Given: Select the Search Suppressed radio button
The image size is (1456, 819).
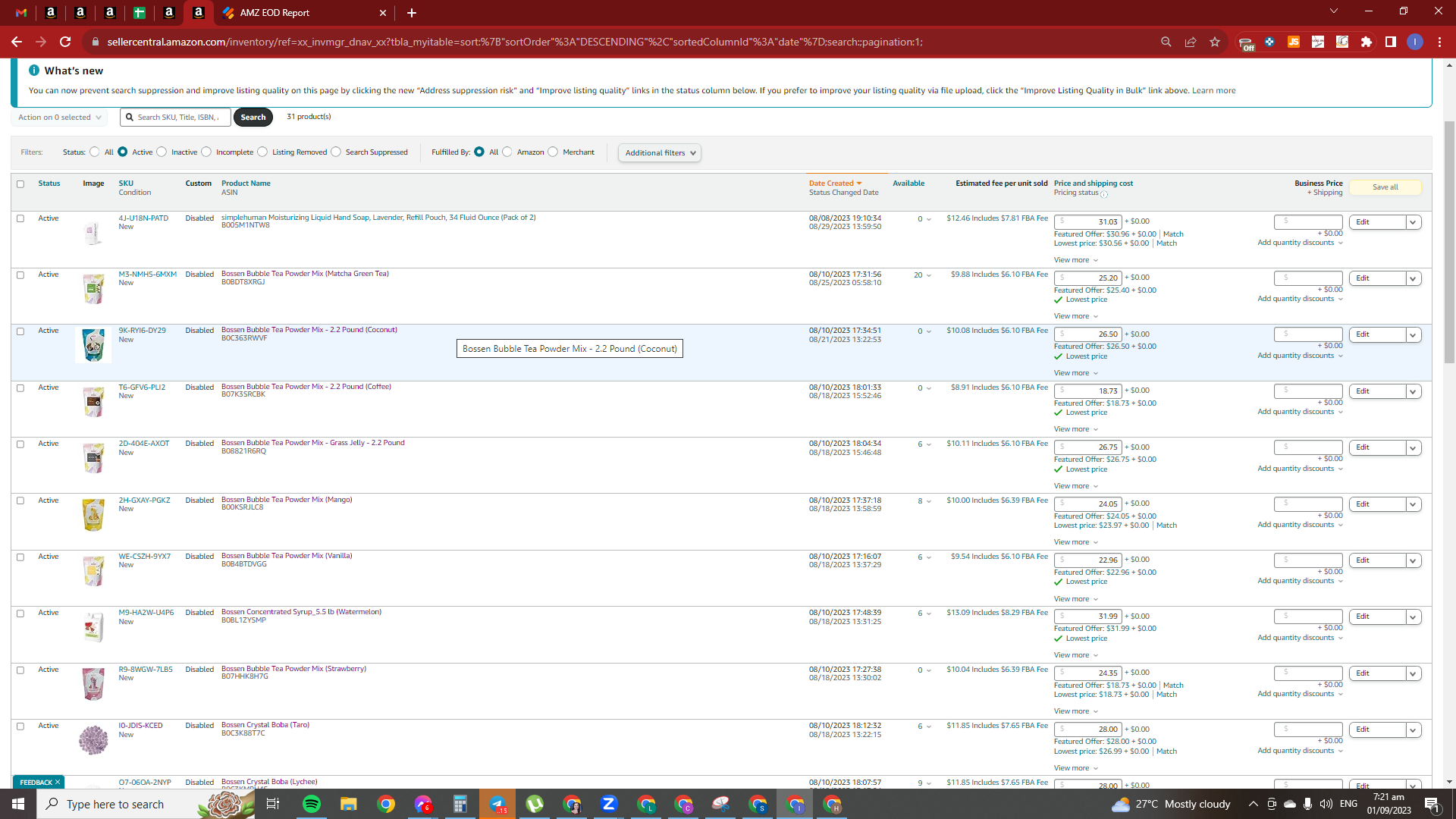Looking at the screenshot, I should 336,152.
